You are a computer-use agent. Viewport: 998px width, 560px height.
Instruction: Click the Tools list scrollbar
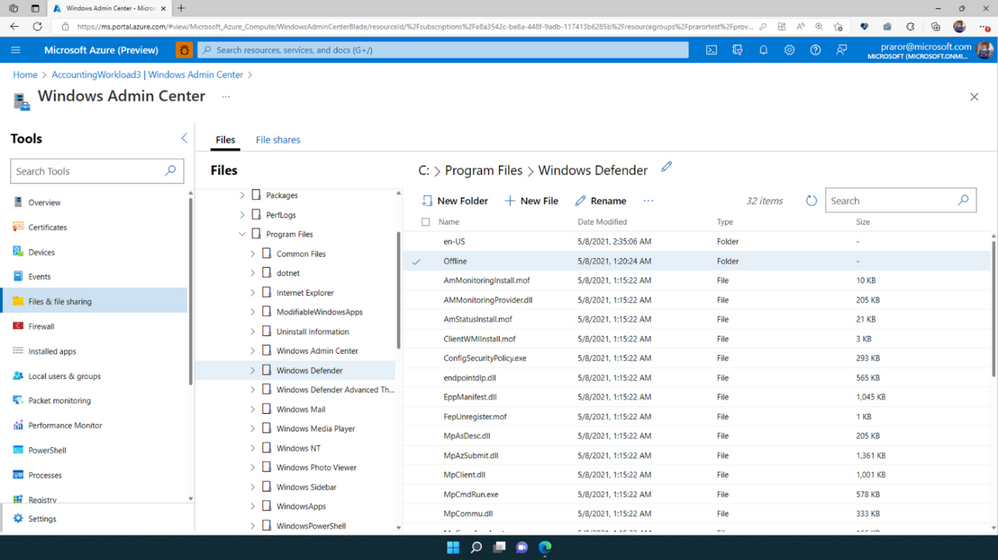coord(190,291)
